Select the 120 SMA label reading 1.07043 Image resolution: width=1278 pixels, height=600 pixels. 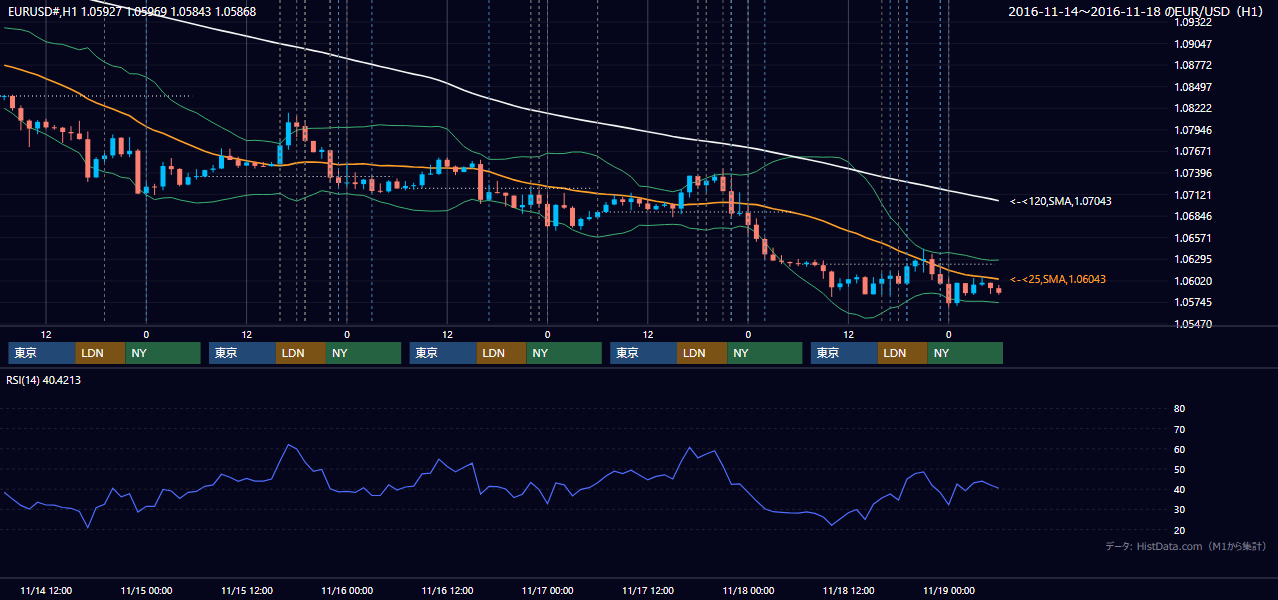(1061, 201)
